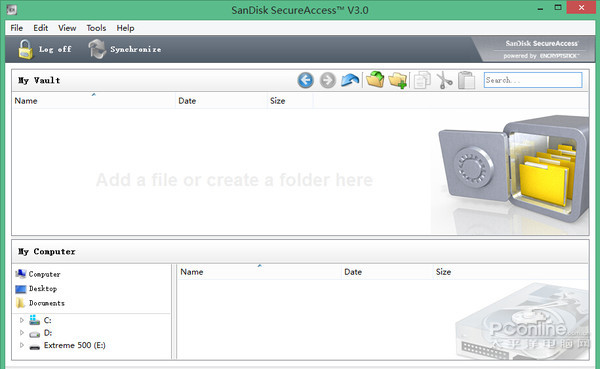Click the Documents folder icon
This screenshot has width=600, height=369.
21,303
